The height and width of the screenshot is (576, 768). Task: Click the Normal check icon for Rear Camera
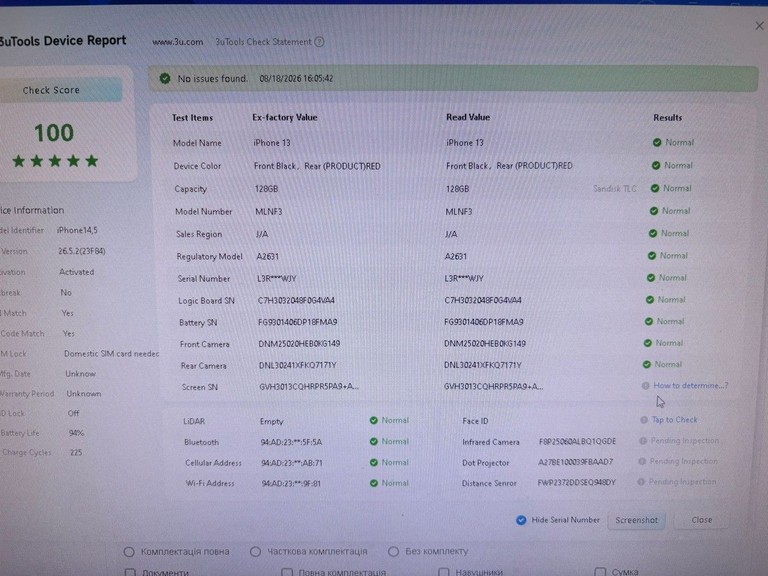point(647,364)
